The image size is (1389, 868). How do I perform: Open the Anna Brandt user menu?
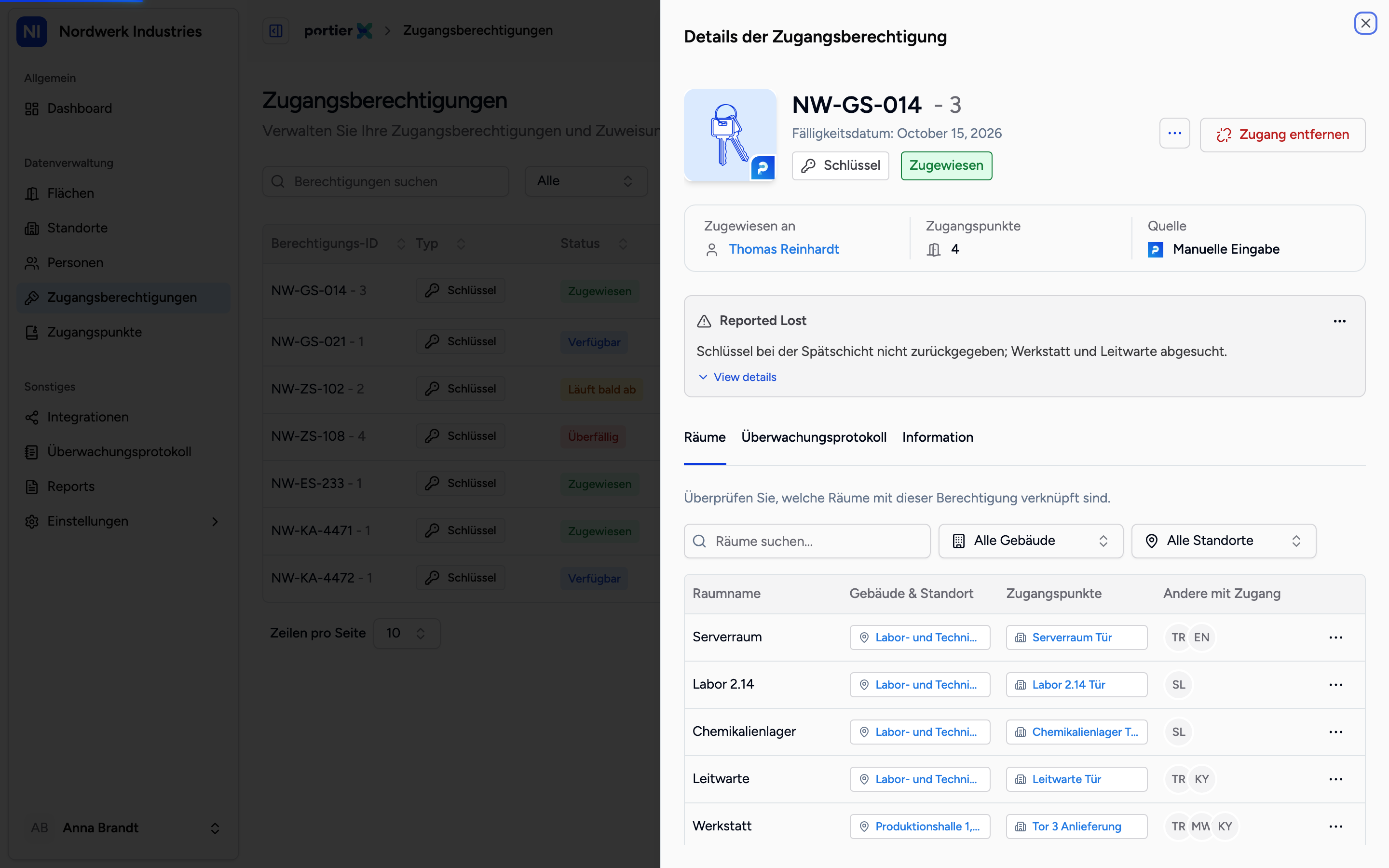123,828
